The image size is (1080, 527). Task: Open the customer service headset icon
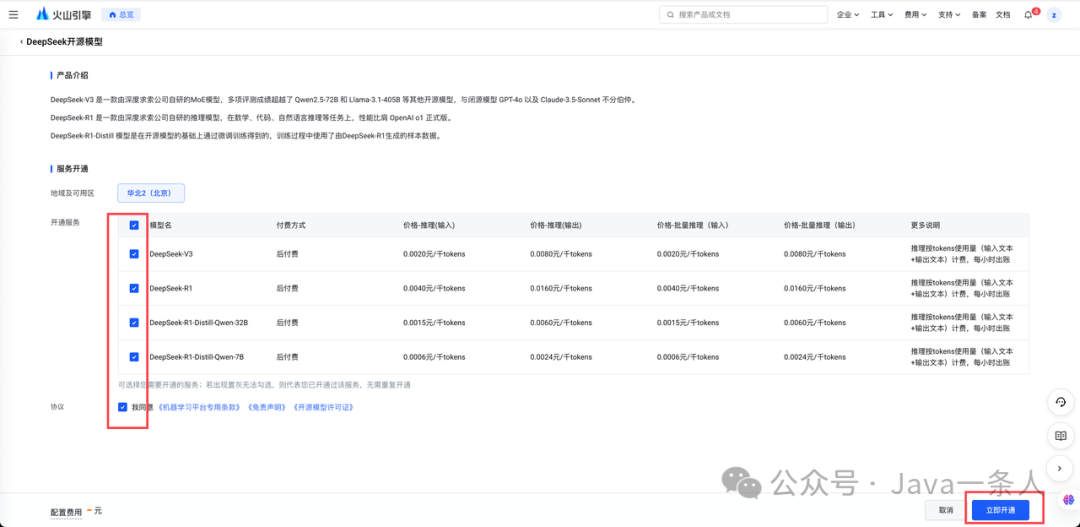point(1061,402)
